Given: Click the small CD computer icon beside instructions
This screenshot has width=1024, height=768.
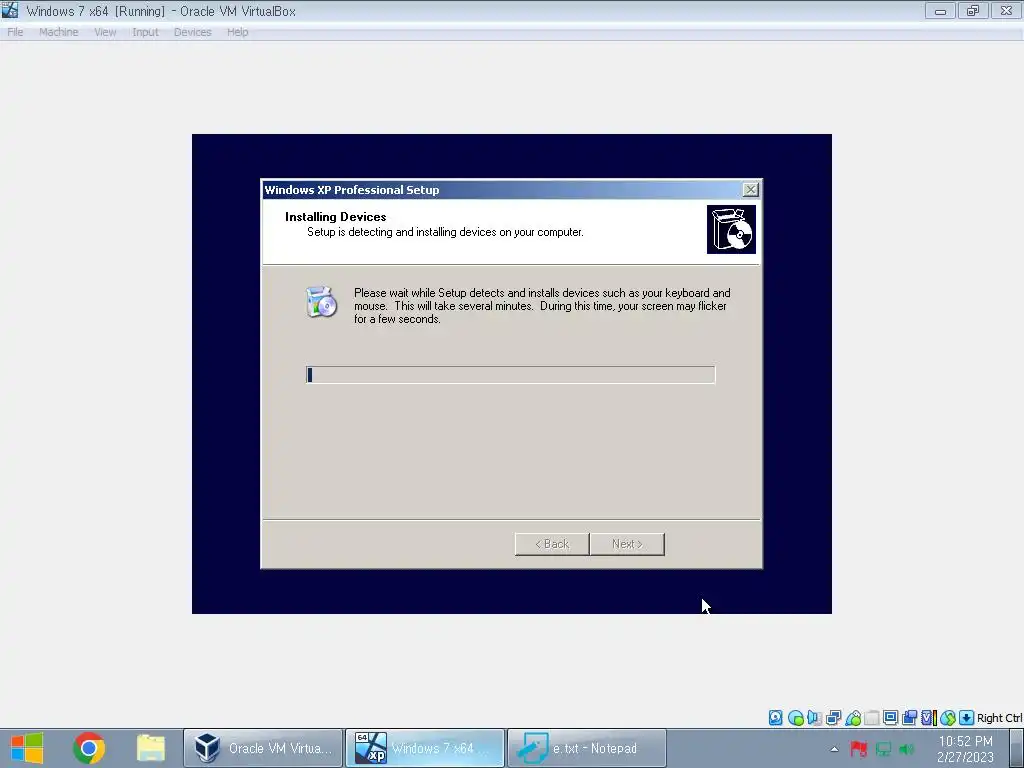Looking at the screenshot, I should (x=321, y=302).
